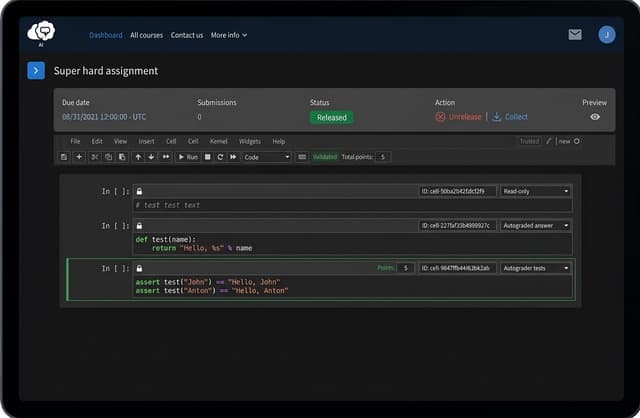Click the pencil edit icon near Trusted

click(x=549, y=141)
